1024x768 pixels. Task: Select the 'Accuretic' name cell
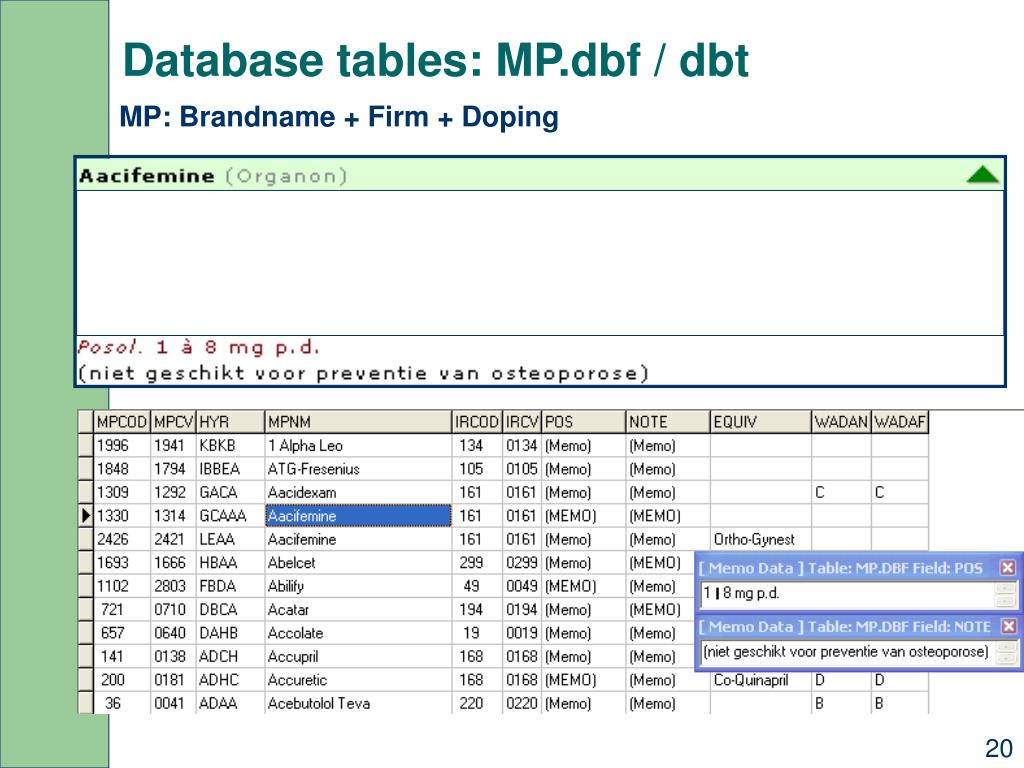(x=359, y=680)
